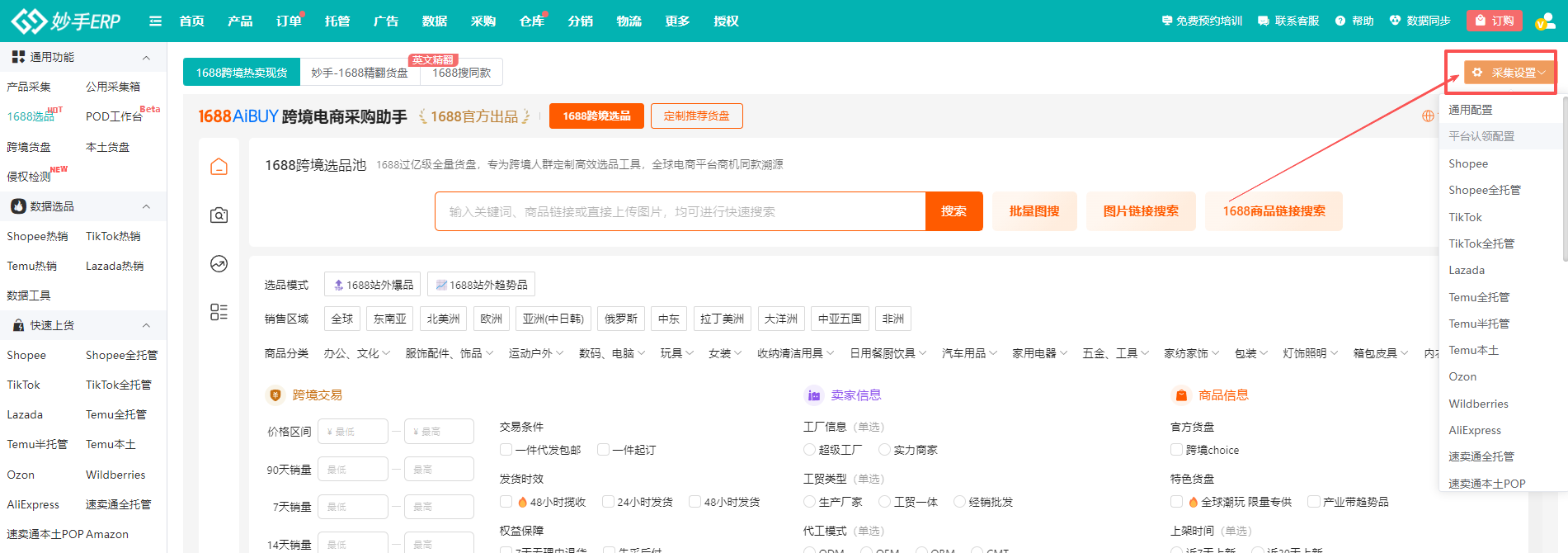This screenshot has width=1568, height=553.
Task: Click the 跨境交易 shield icon
Action: click(275, 395)
